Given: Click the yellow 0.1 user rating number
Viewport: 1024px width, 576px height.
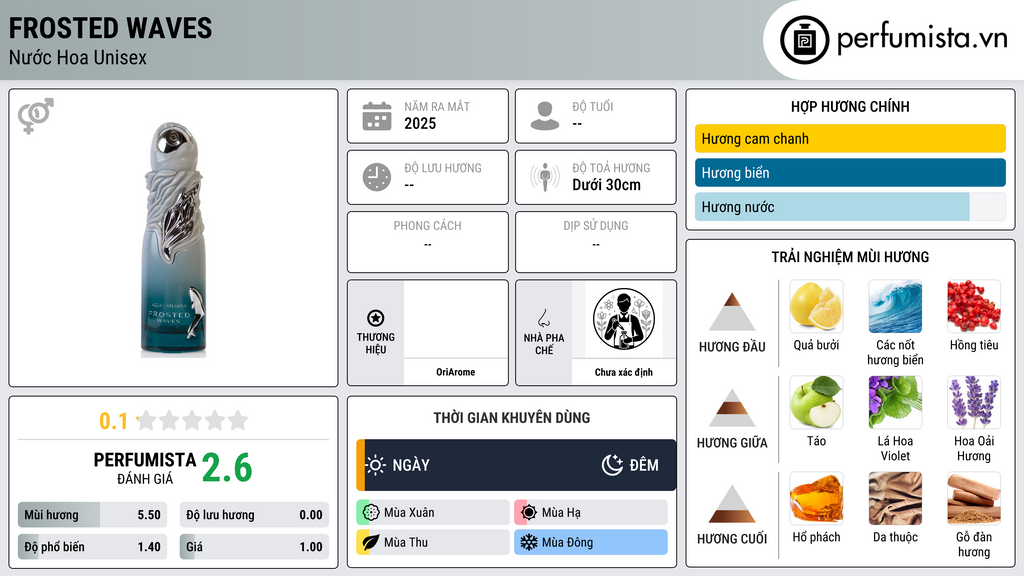Looking at the screenshot, I should 114,421.
